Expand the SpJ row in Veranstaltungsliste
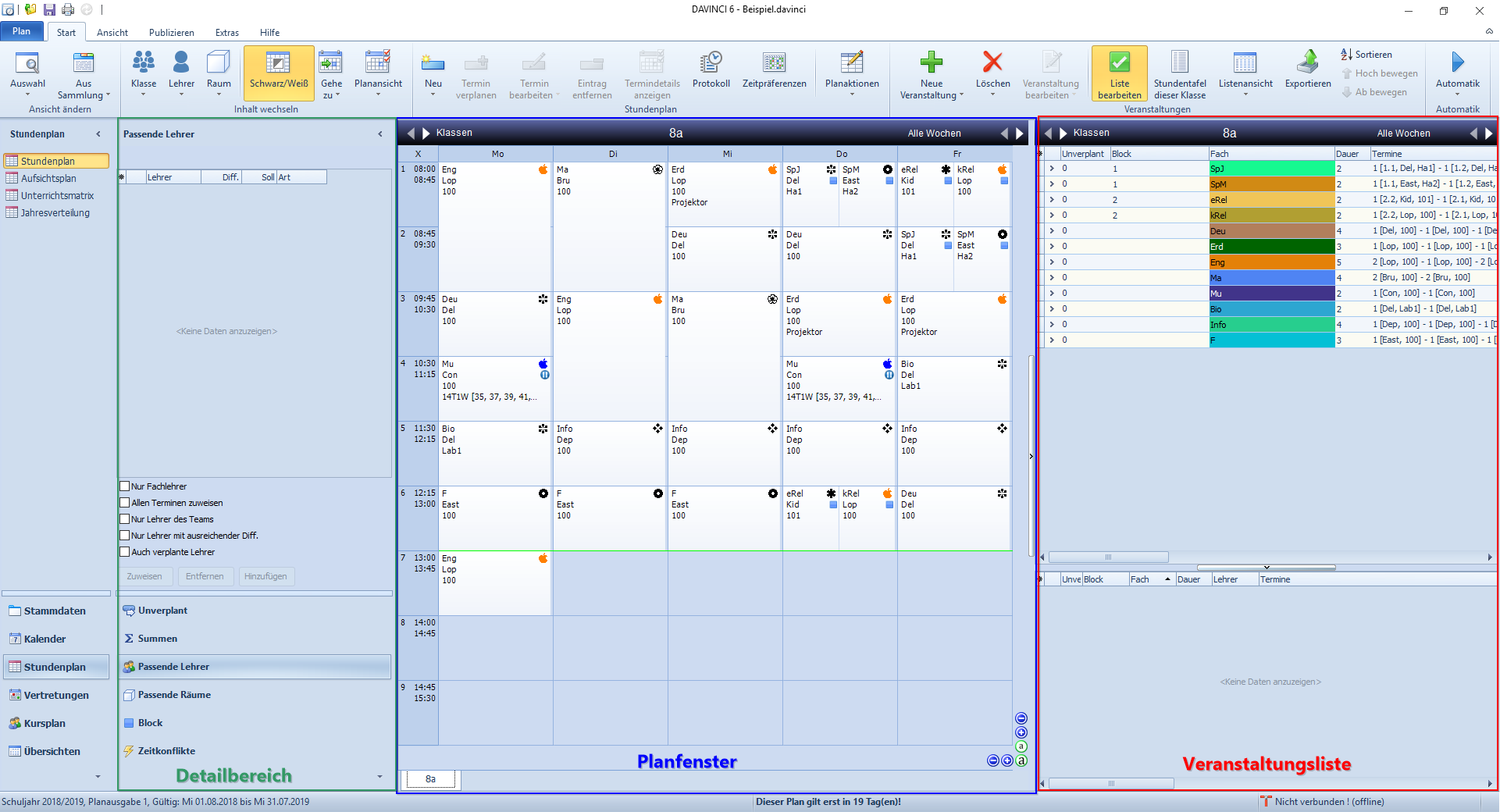 tap(1052, 169)
